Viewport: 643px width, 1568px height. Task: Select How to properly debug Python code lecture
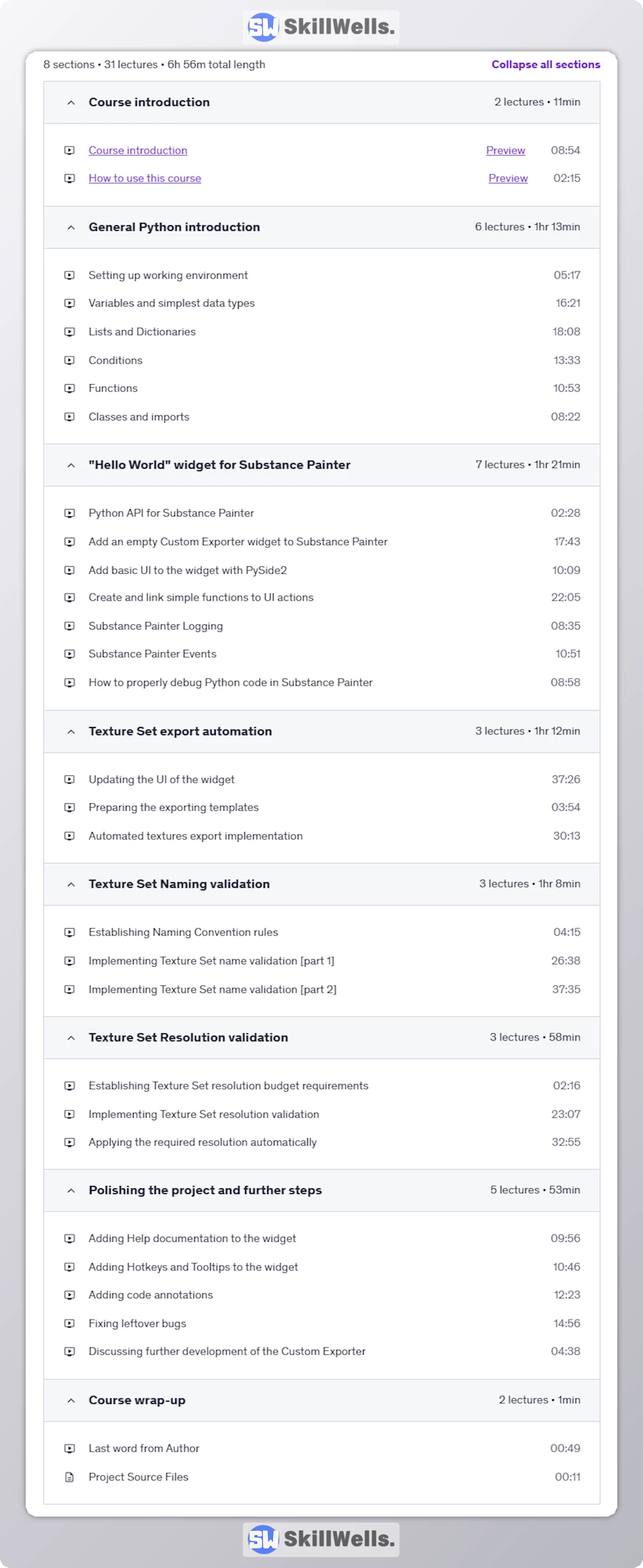[x=231, y=683]
